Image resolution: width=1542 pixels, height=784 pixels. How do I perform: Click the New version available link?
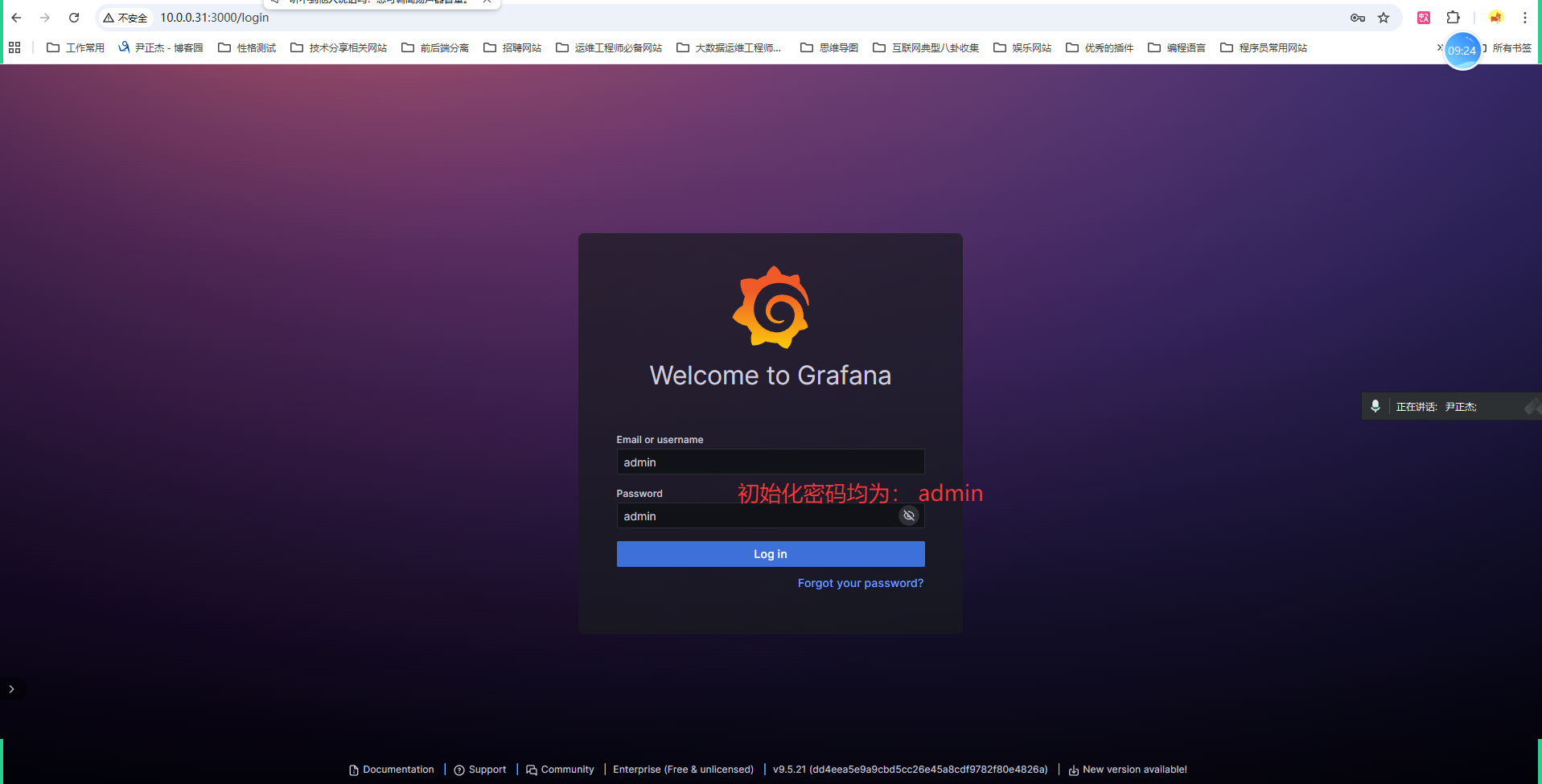click(x=1128, y=770)
